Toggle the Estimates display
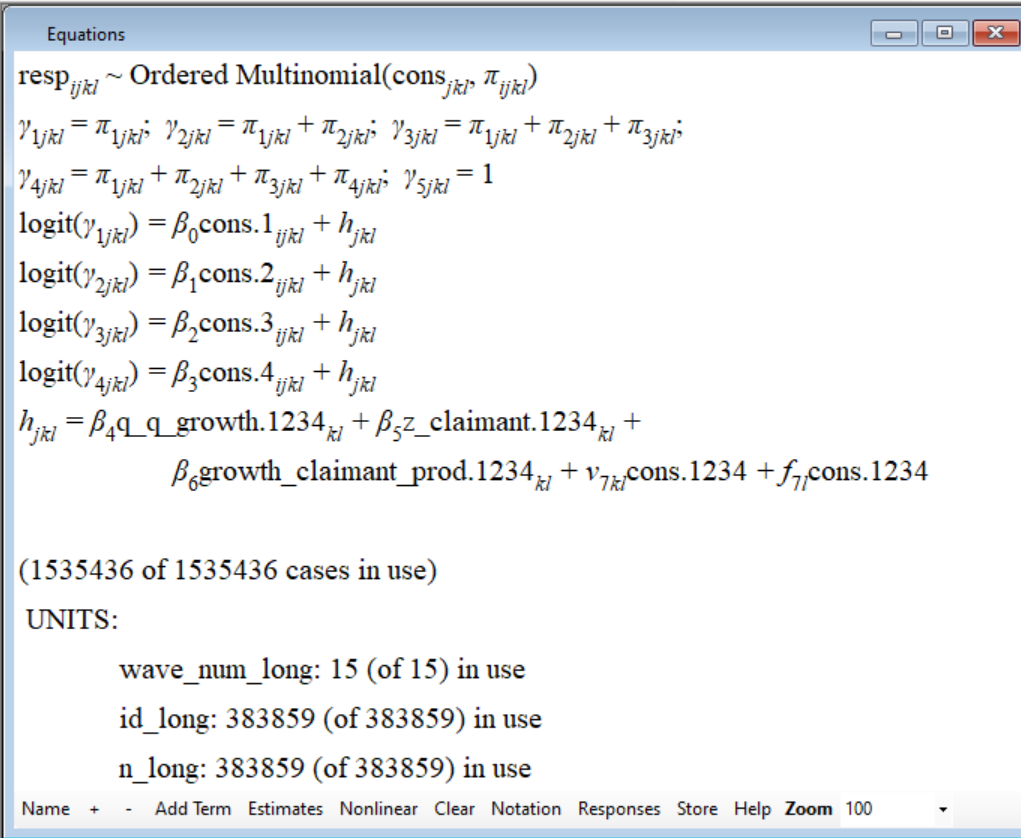 (285, 808)
